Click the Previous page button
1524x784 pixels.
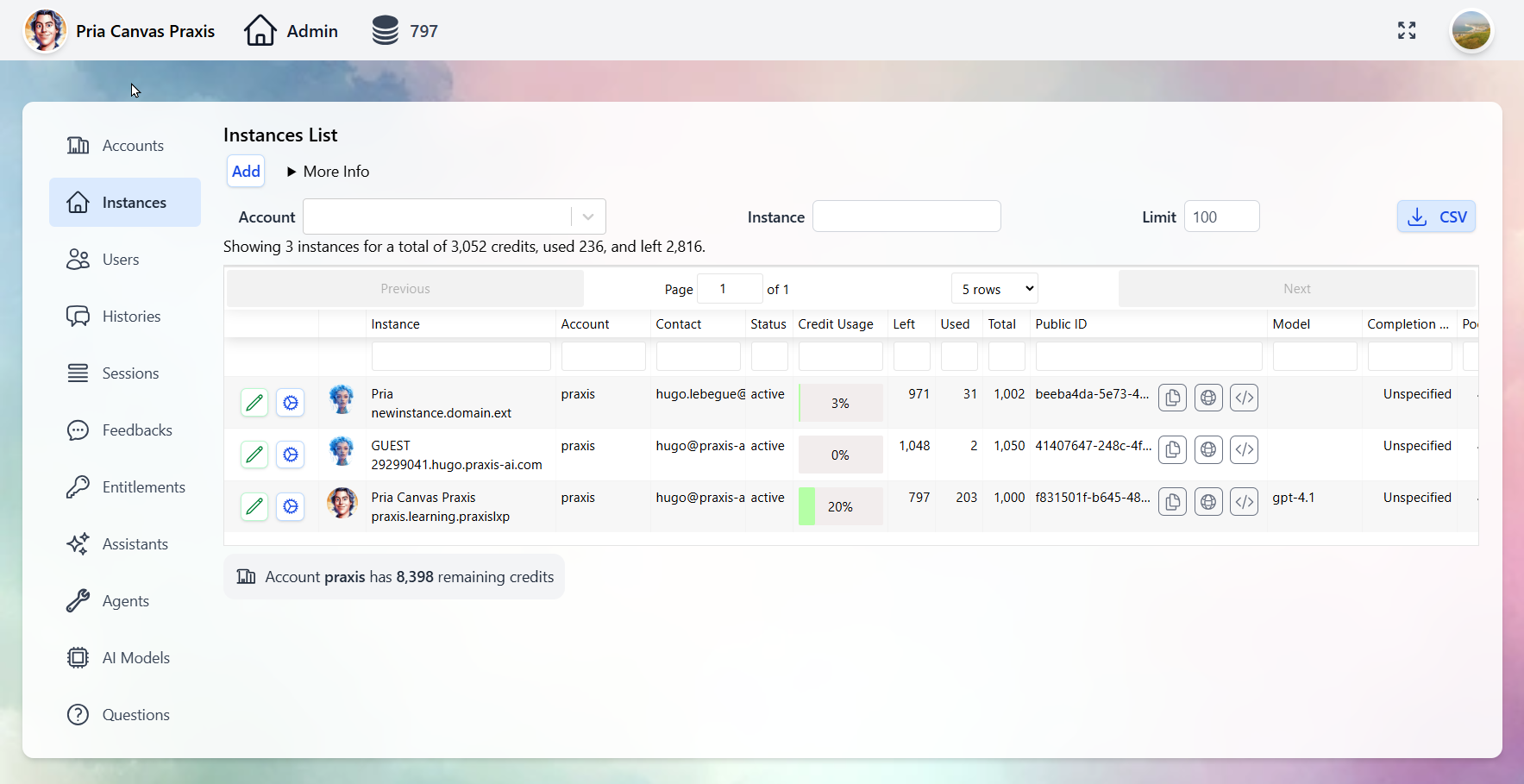405,289
